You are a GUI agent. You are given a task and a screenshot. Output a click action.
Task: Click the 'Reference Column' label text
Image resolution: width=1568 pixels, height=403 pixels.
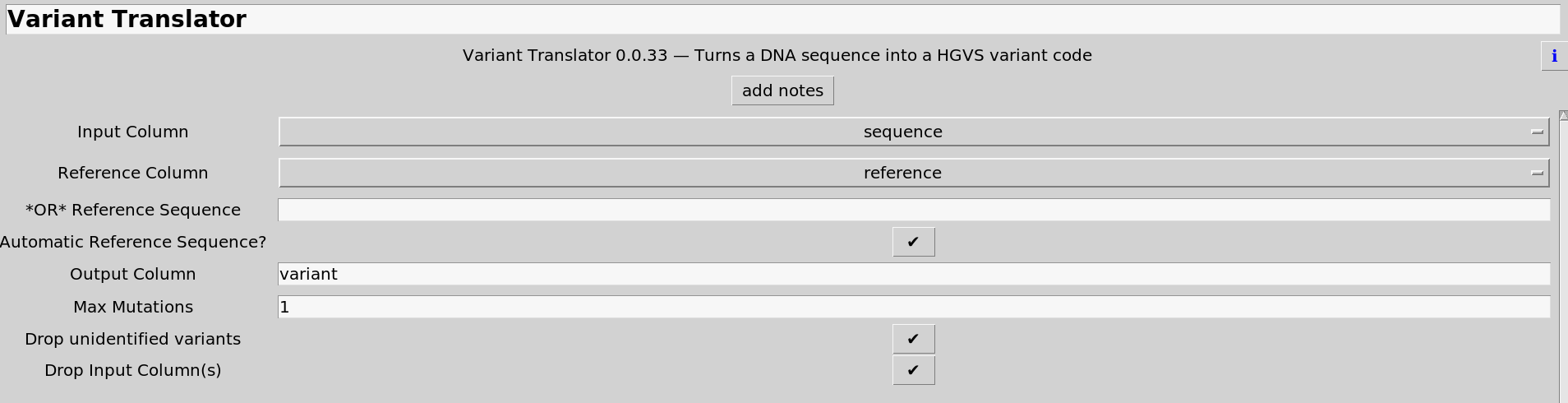(x=132, y=173)
